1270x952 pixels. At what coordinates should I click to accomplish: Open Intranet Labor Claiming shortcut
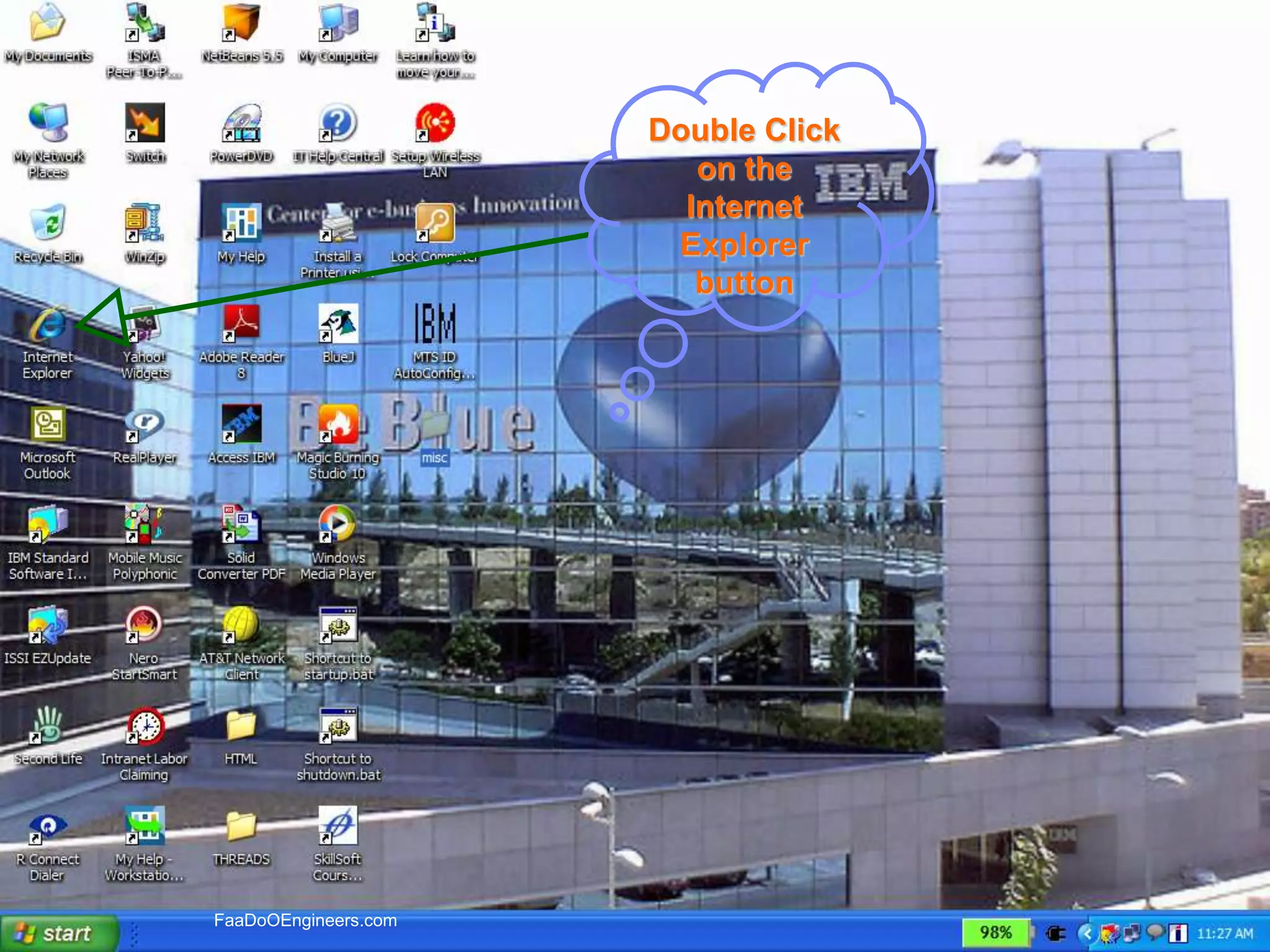point(144,725)
